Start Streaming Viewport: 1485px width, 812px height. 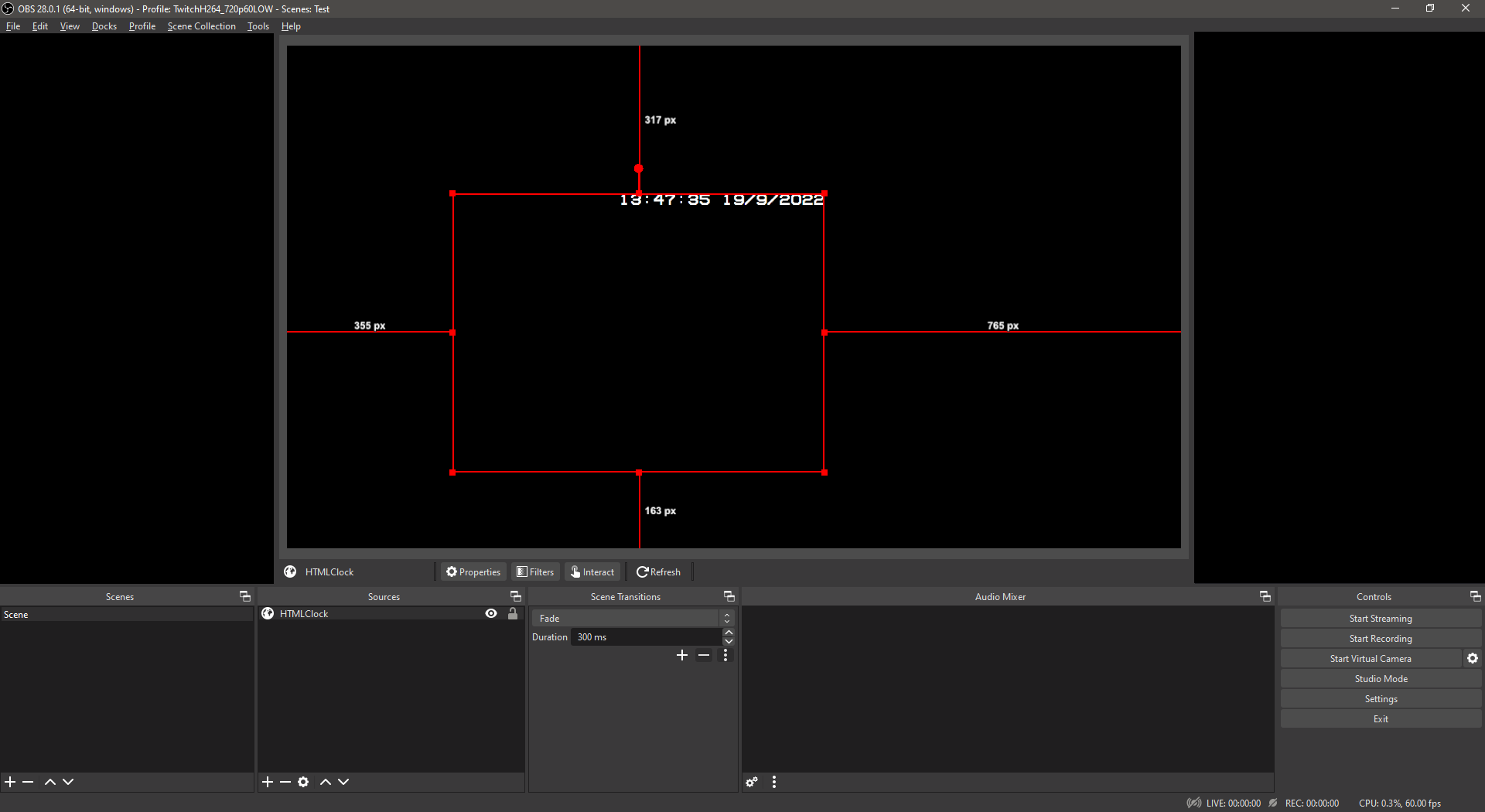tap(1381, 618)
